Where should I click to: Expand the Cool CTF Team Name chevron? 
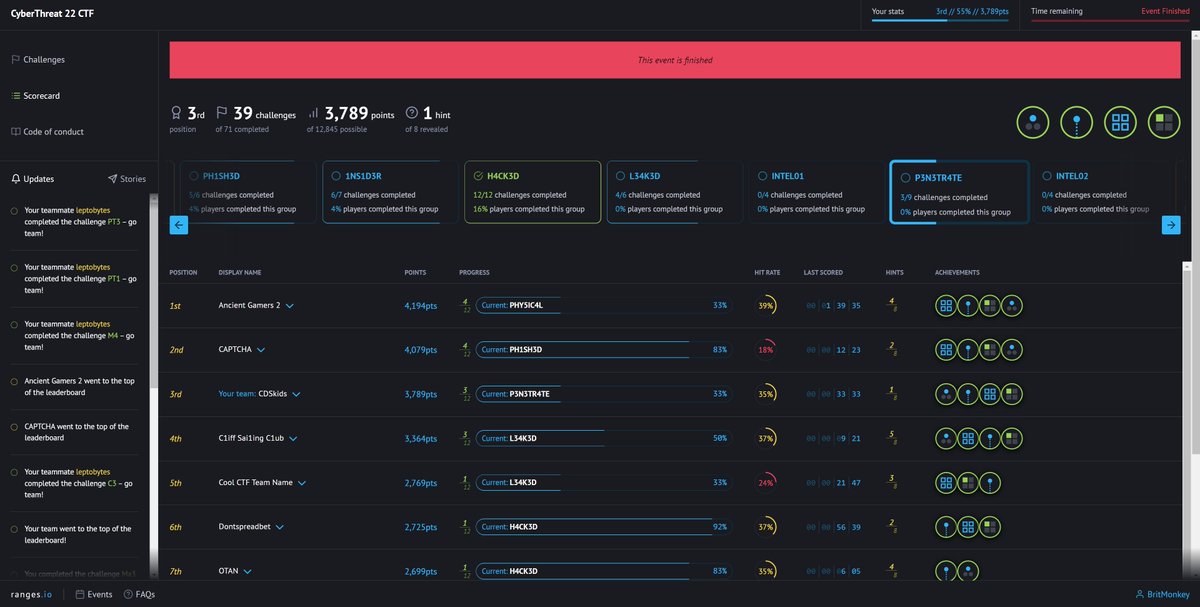pos(301,482)
